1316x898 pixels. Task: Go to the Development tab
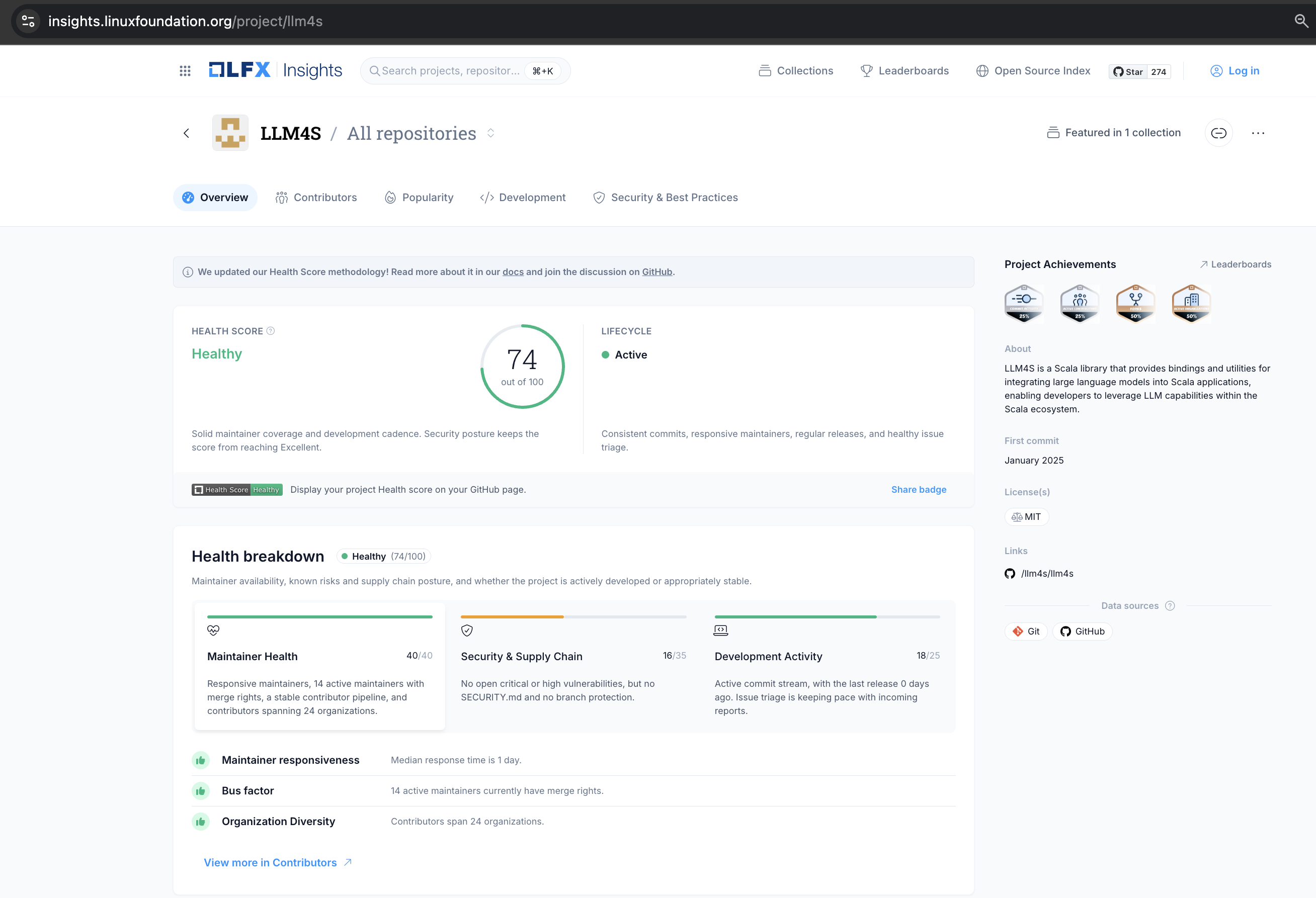tap(523, 198)
